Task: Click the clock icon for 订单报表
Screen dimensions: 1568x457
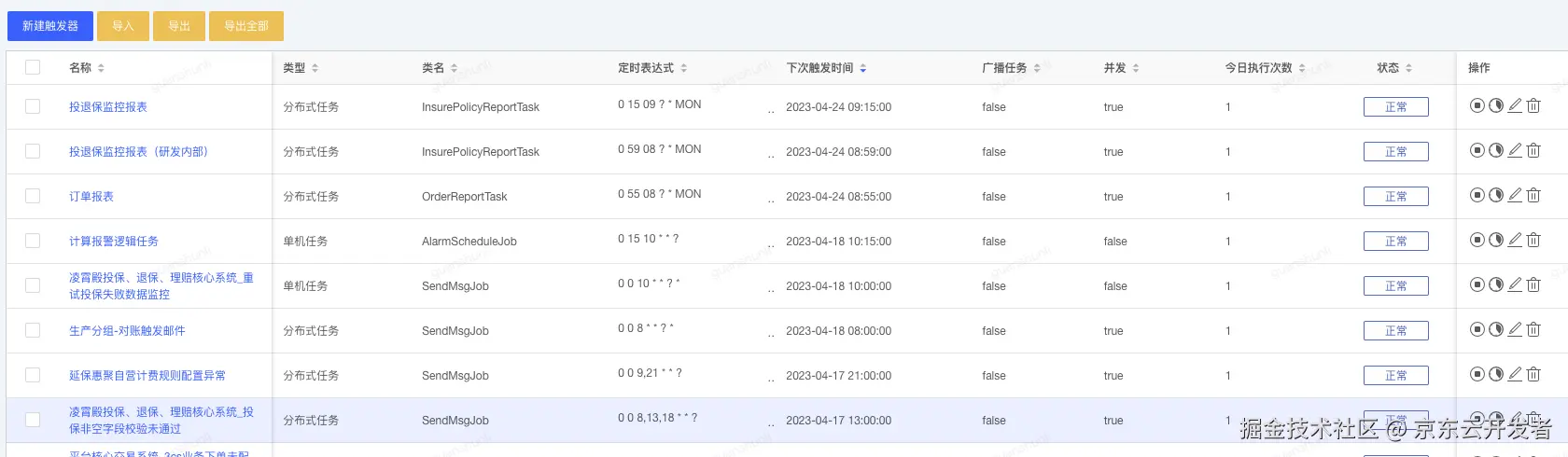Action: (1495, 195)
